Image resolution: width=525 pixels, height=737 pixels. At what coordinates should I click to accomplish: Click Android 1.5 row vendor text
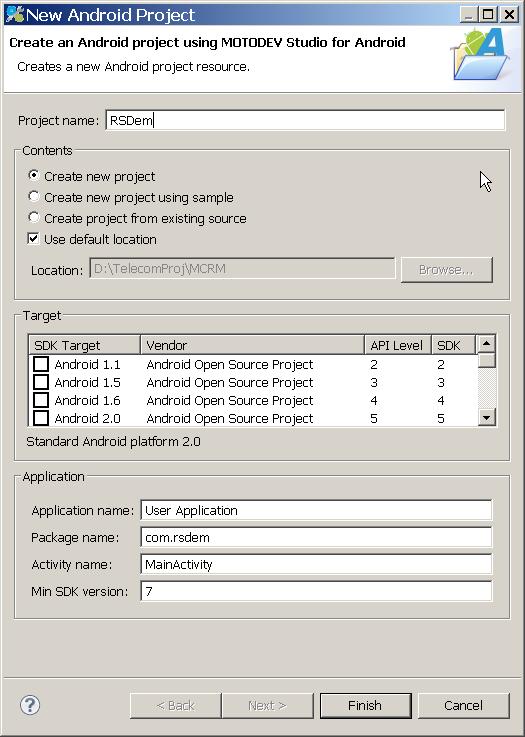229,382
